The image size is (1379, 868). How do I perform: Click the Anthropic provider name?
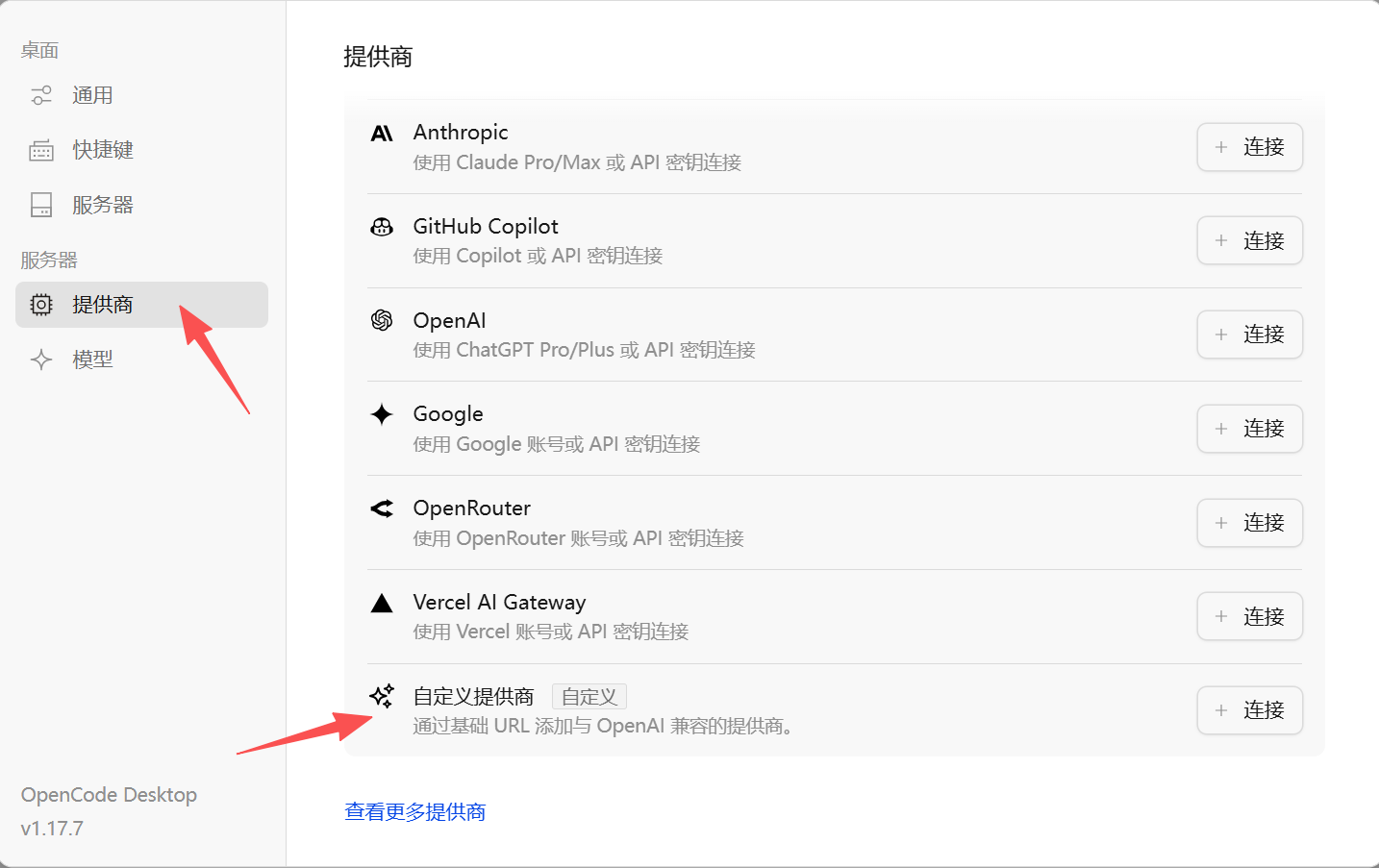[461, 133]
